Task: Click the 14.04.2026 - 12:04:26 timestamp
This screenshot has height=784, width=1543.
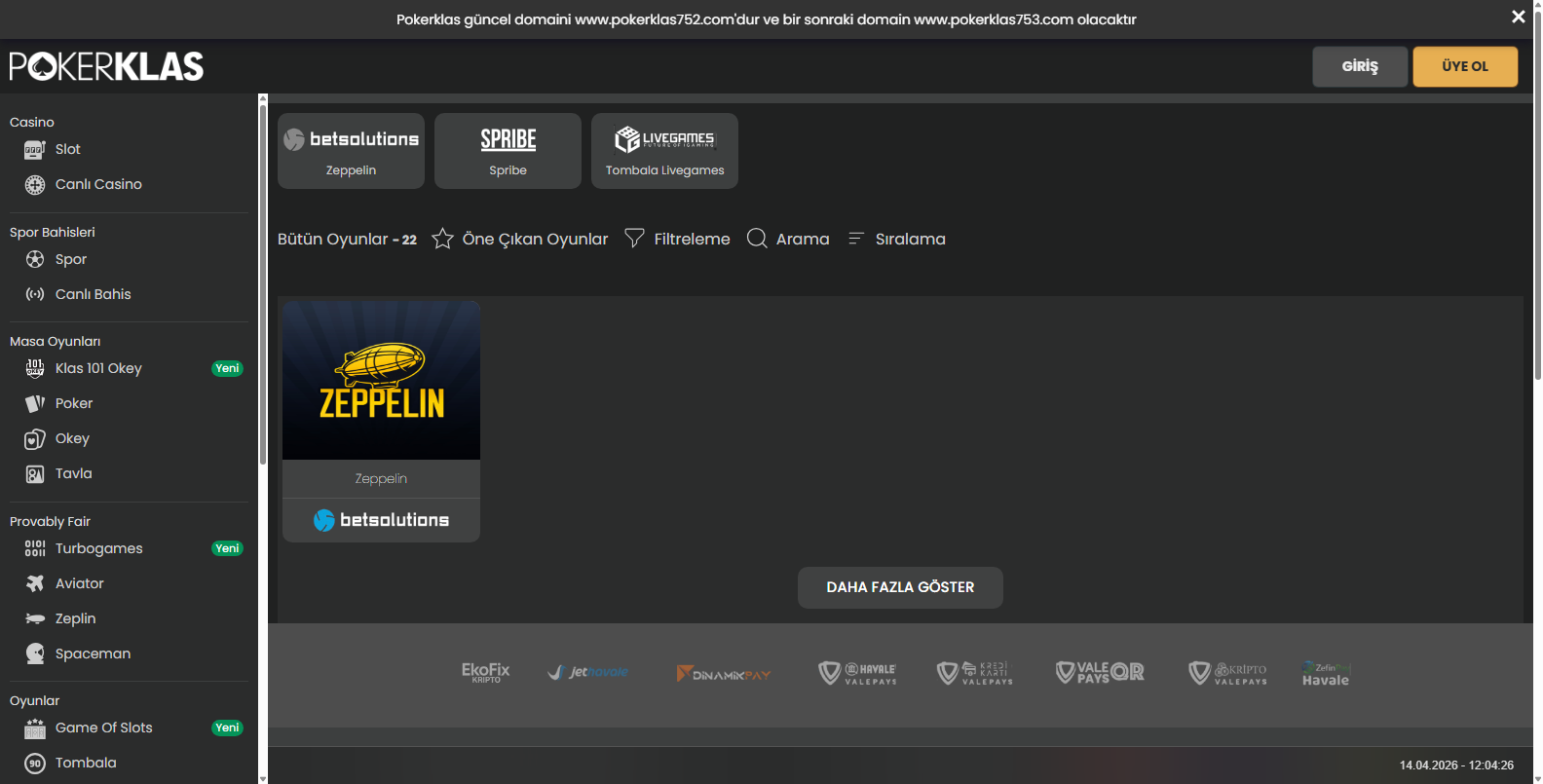Action: (1456, 765)
